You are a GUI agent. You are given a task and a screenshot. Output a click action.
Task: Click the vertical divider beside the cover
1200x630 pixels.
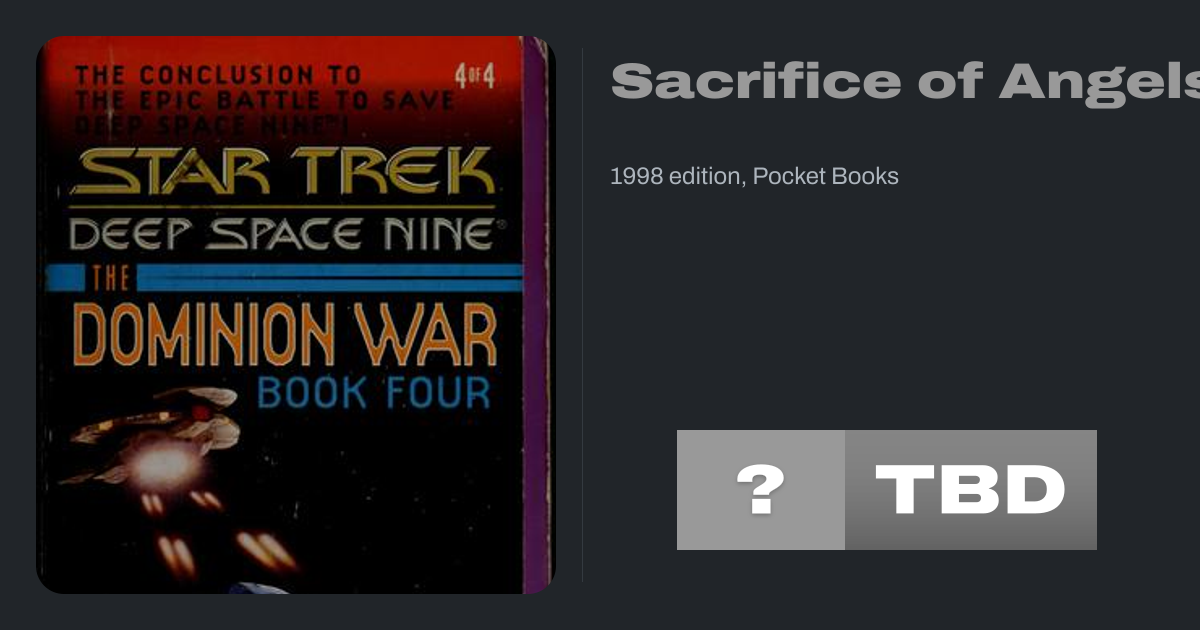582,315
